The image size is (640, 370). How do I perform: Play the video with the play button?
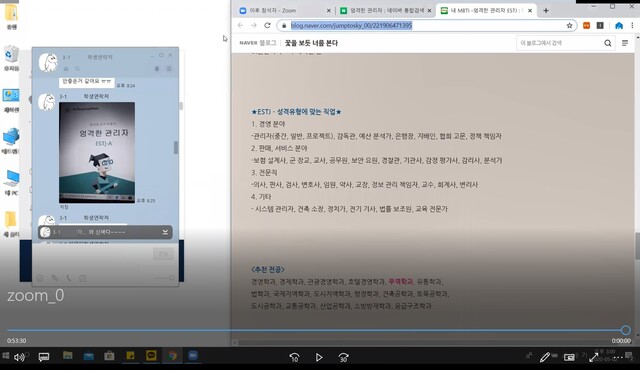coord(319,357)
